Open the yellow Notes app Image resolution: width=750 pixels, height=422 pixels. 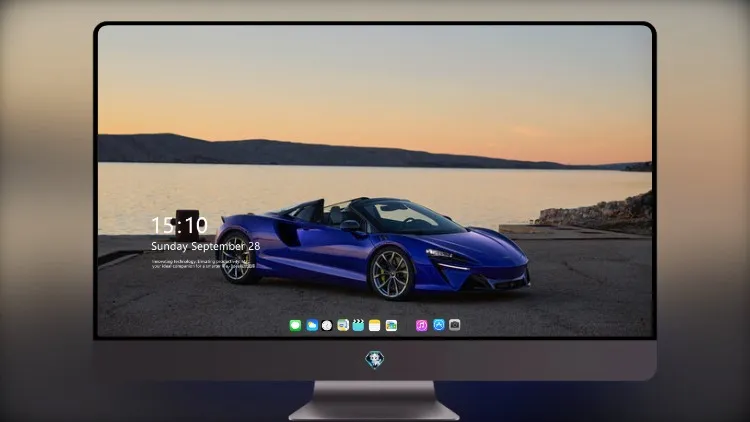(x=375, y=325)
